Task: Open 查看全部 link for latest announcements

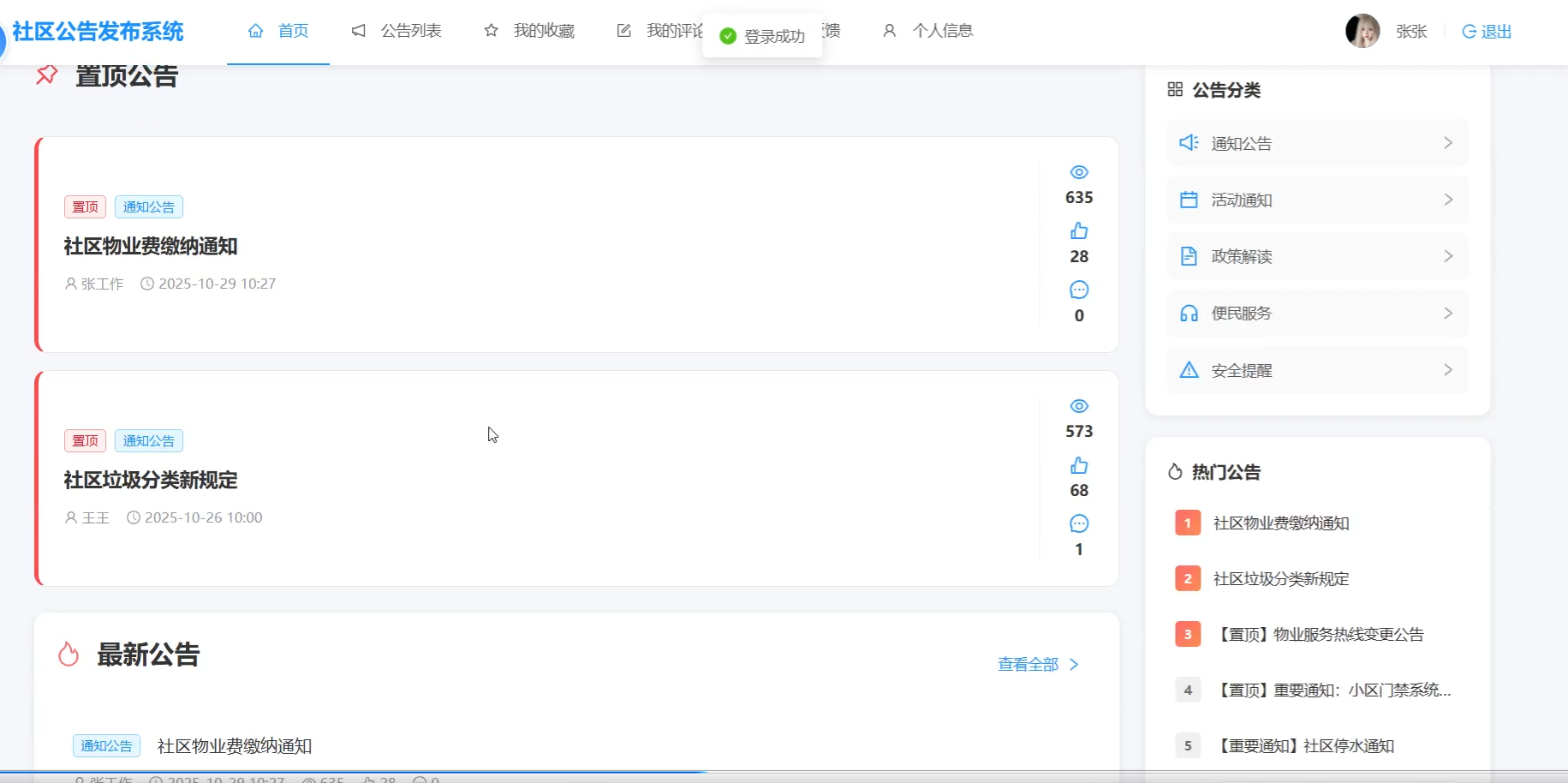Action: click(1038, 665)
